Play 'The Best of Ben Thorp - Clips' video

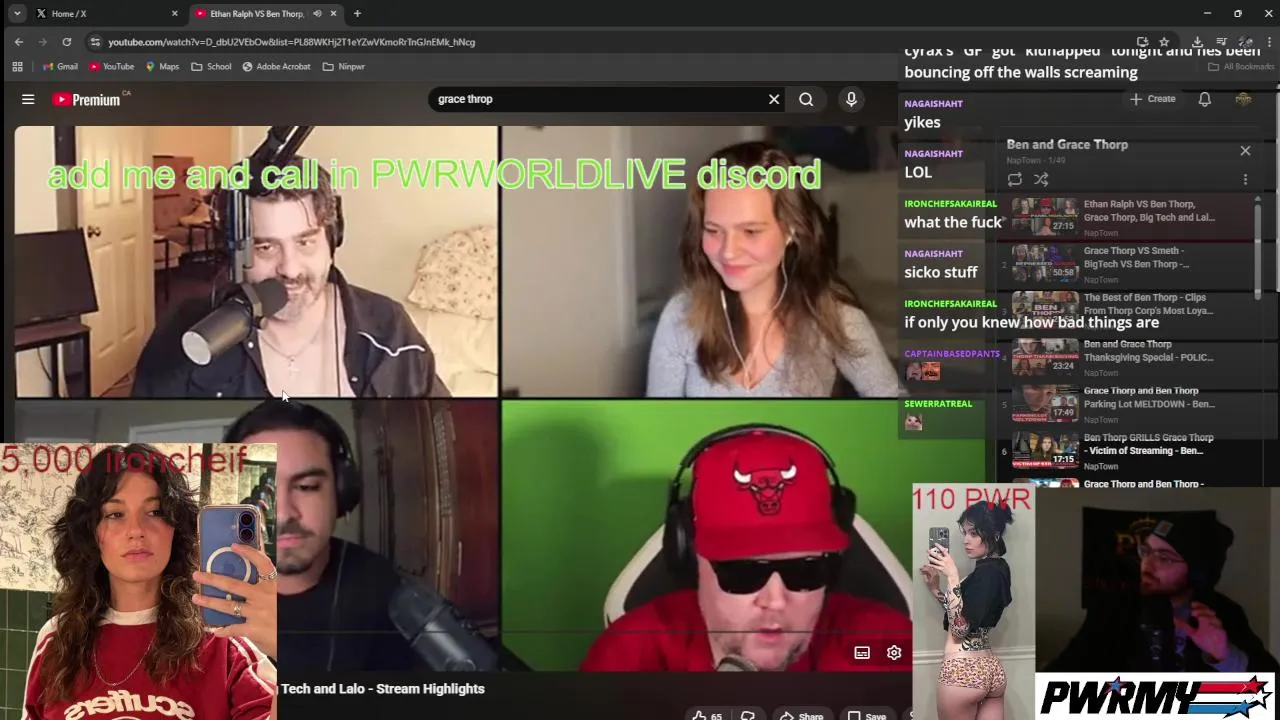1127,311
